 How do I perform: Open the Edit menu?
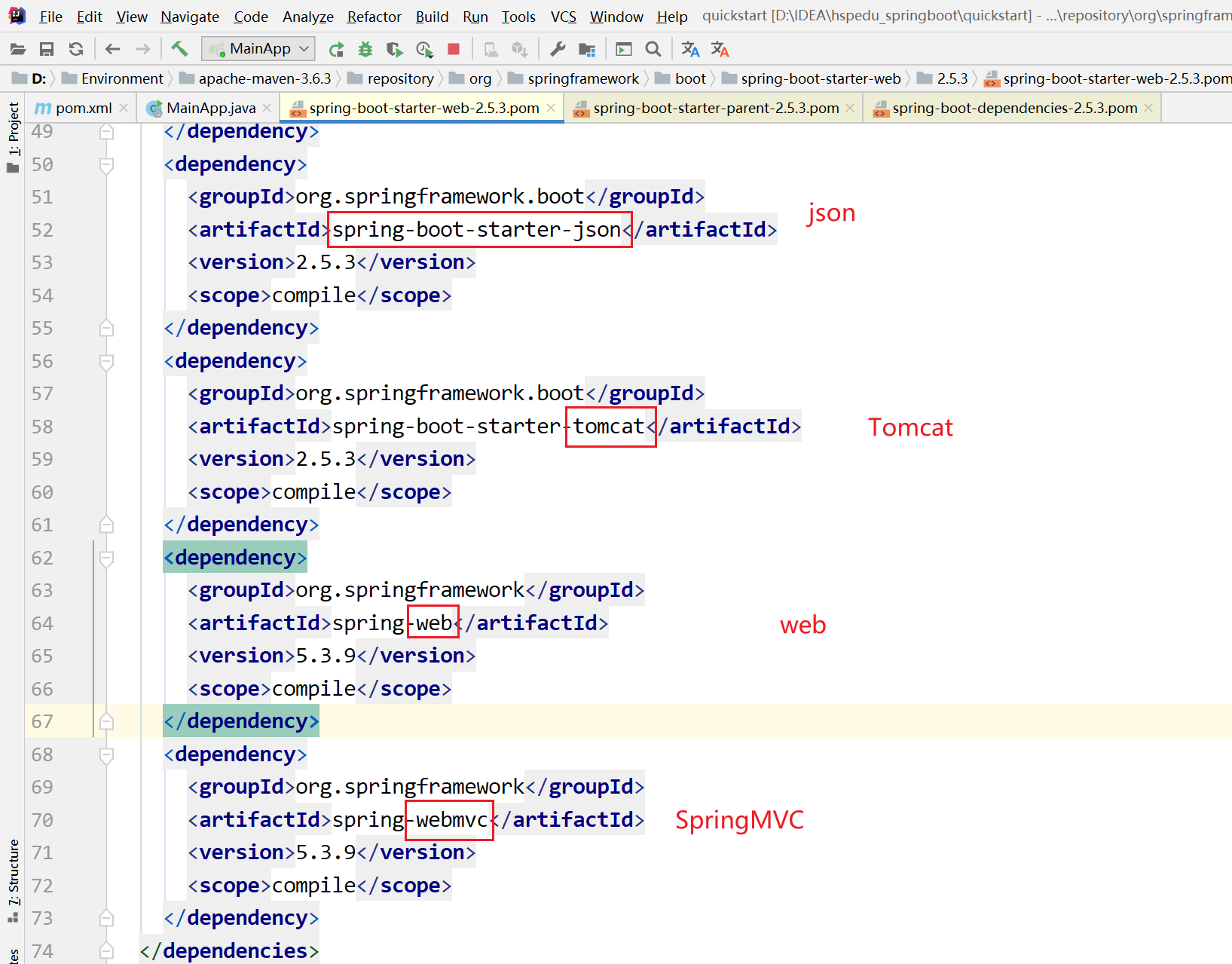(x=89, y=17)
